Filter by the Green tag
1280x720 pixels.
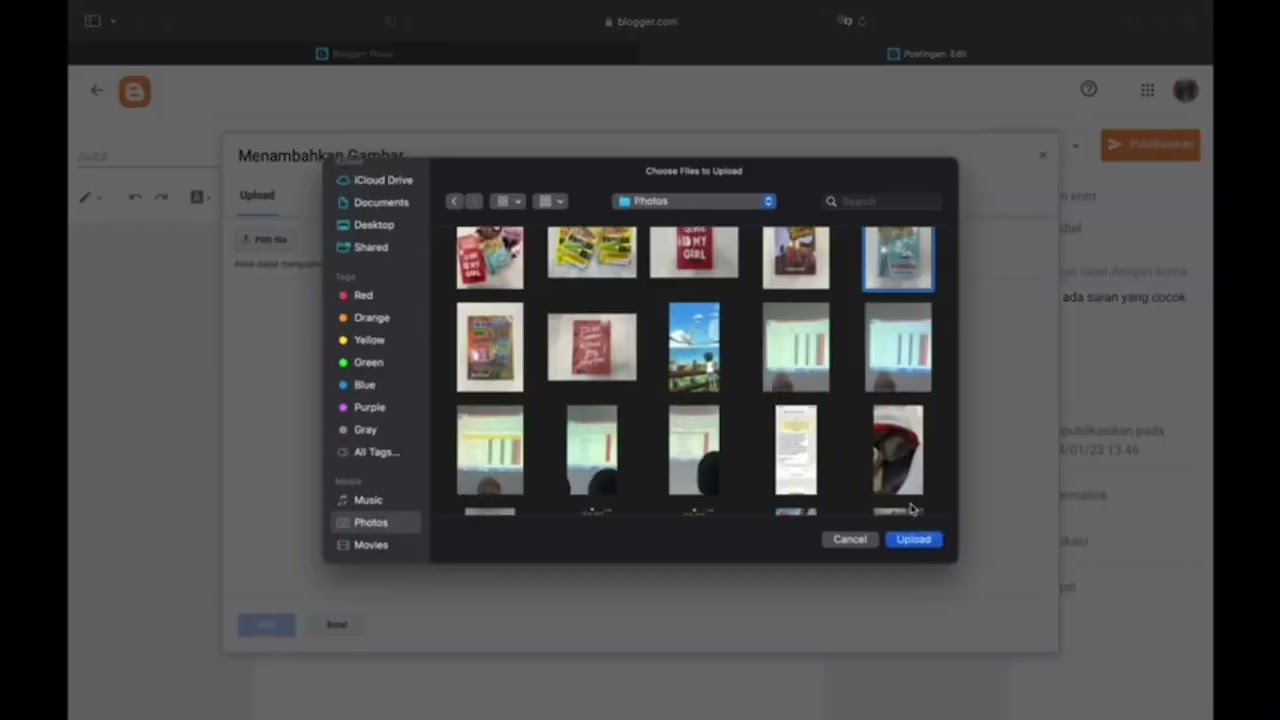[361, 362]
